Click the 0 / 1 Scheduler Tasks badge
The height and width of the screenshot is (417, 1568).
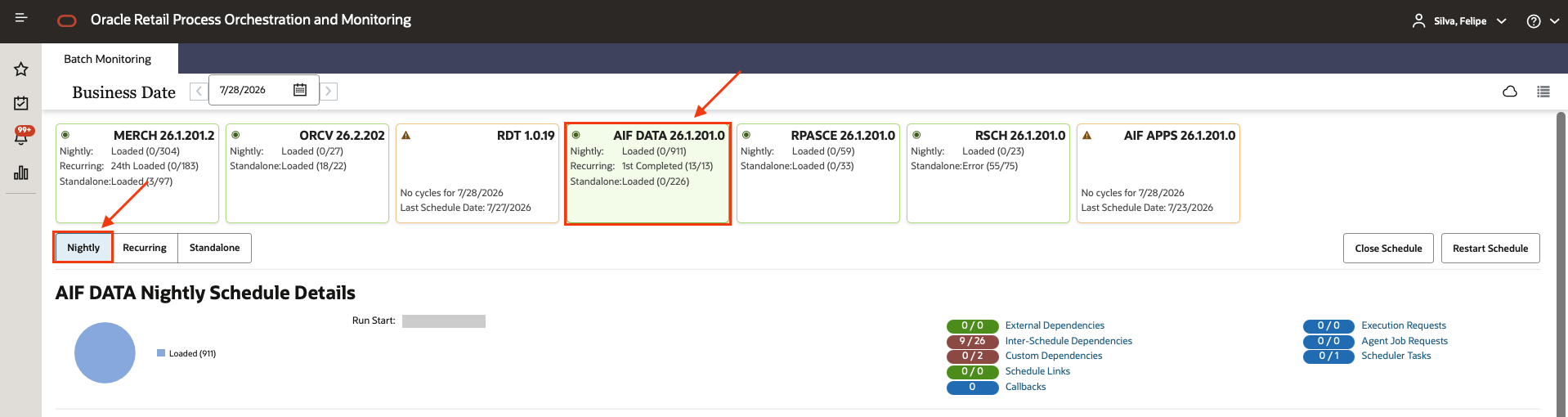[1328, 356]
